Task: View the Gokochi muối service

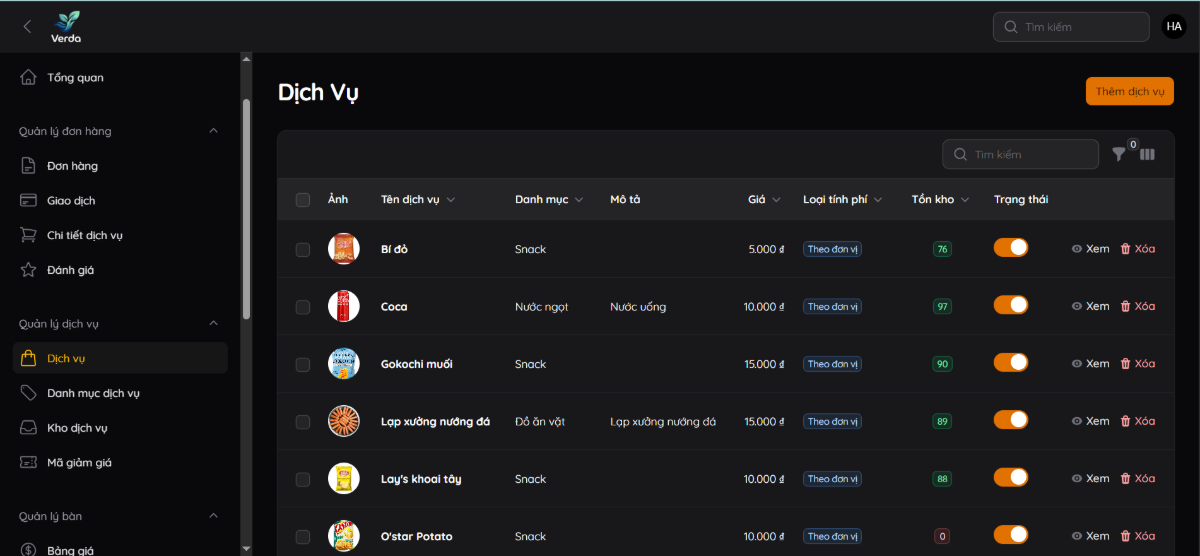Action: (1090, 364)
